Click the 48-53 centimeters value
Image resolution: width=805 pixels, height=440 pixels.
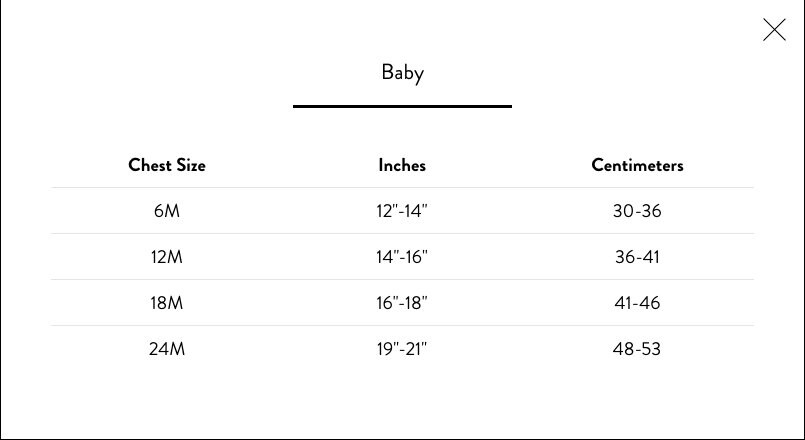[x=637, y=349]
